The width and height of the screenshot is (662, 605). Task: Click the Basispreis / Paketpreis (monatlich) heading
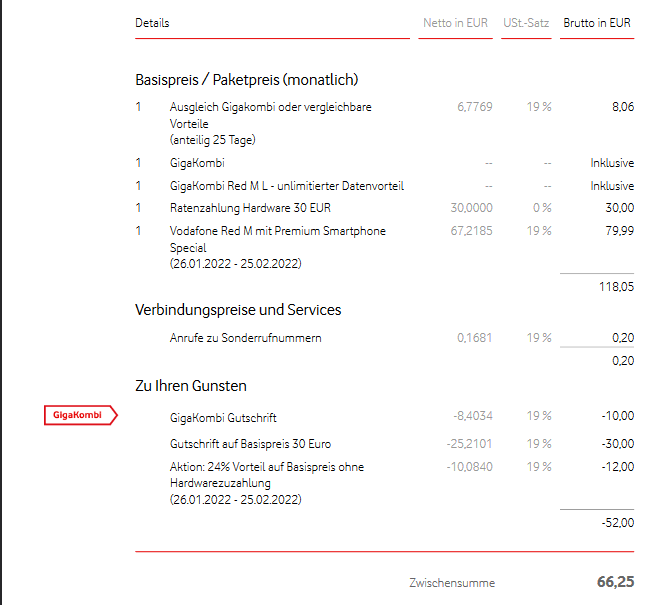point(246,79)
